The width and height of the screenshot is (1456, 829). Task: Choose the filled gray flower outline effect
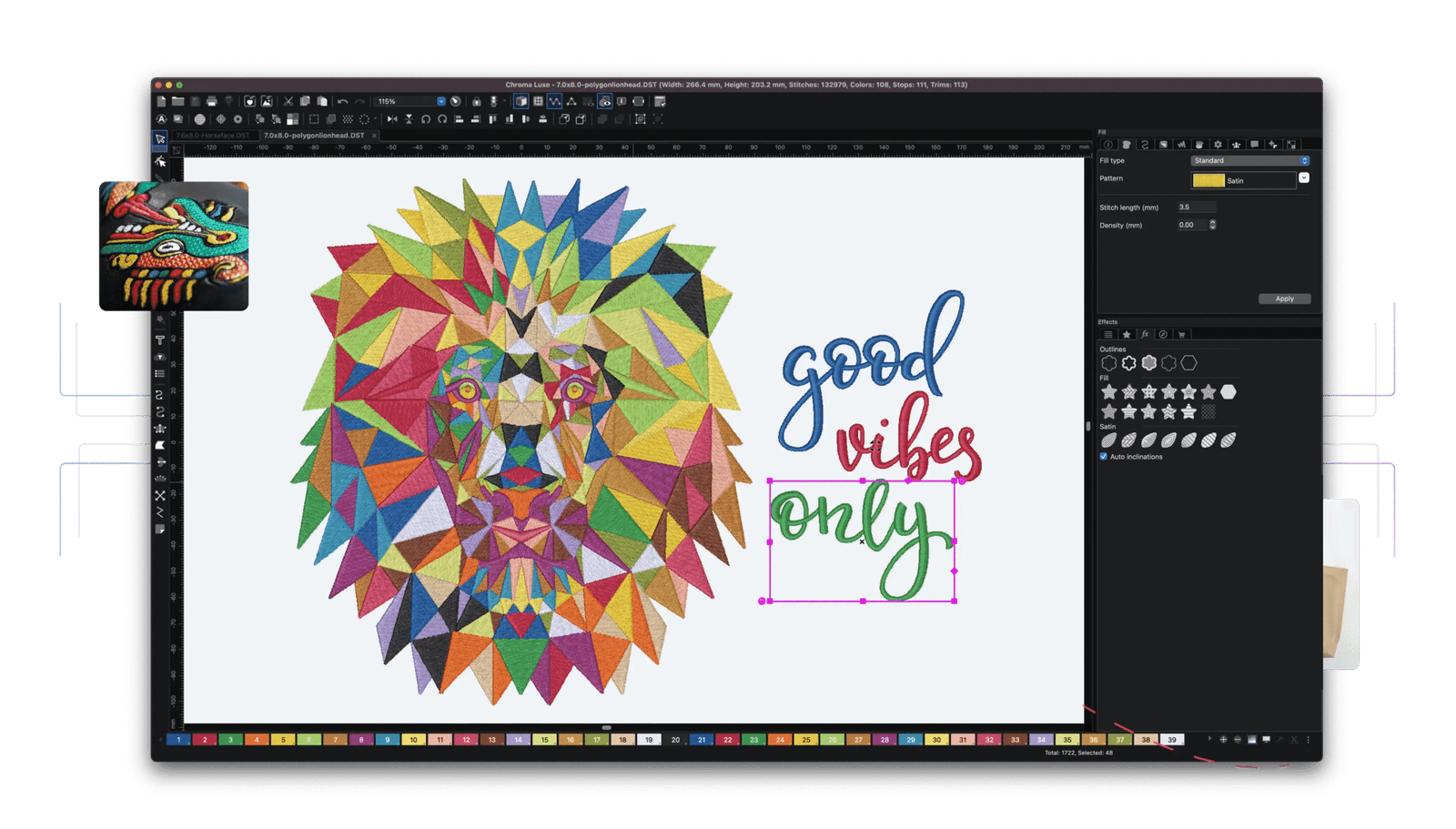point(1149,363)
